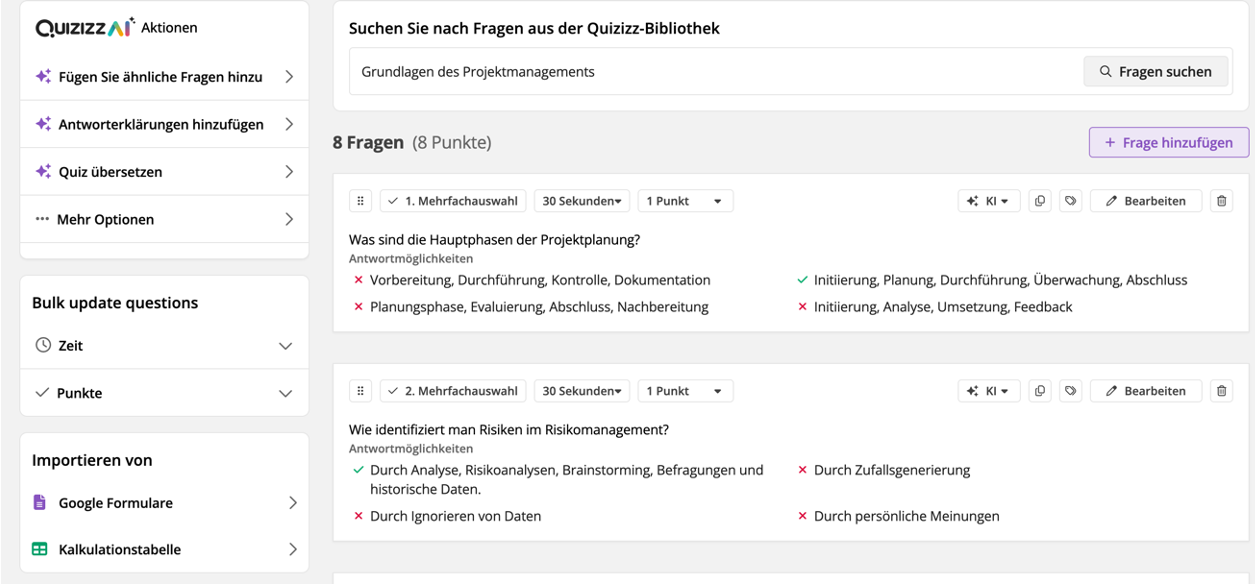Viewport: 1256px width, 584px height.
Task: Click tag icon on question 1
Action: click(x=1070, y=201)
